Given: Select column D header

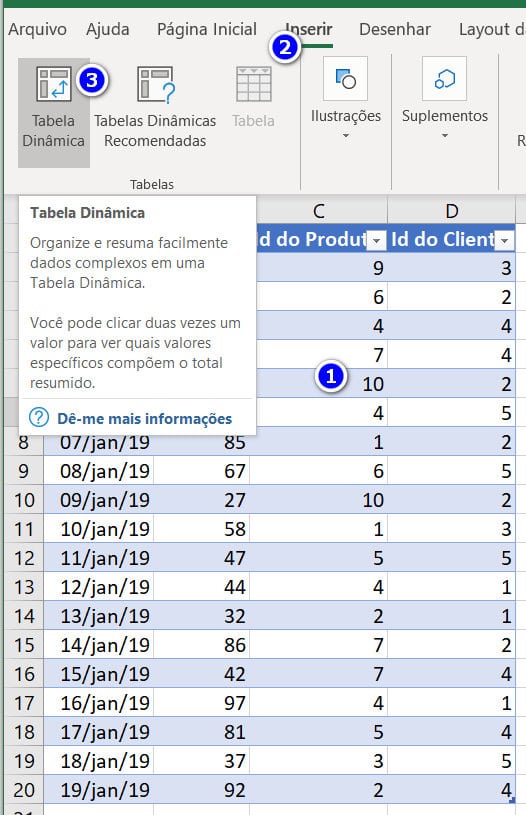Looking at the screenshot, I should coord(452,211).
